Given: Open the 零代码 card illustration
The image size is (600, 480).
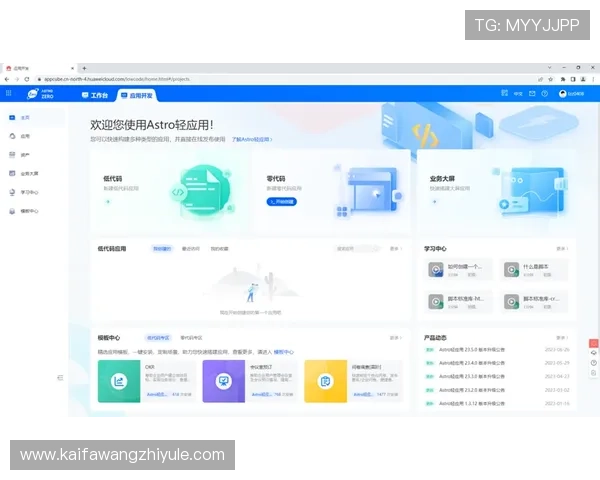Looking at the screenshot, I should (368, 191).
